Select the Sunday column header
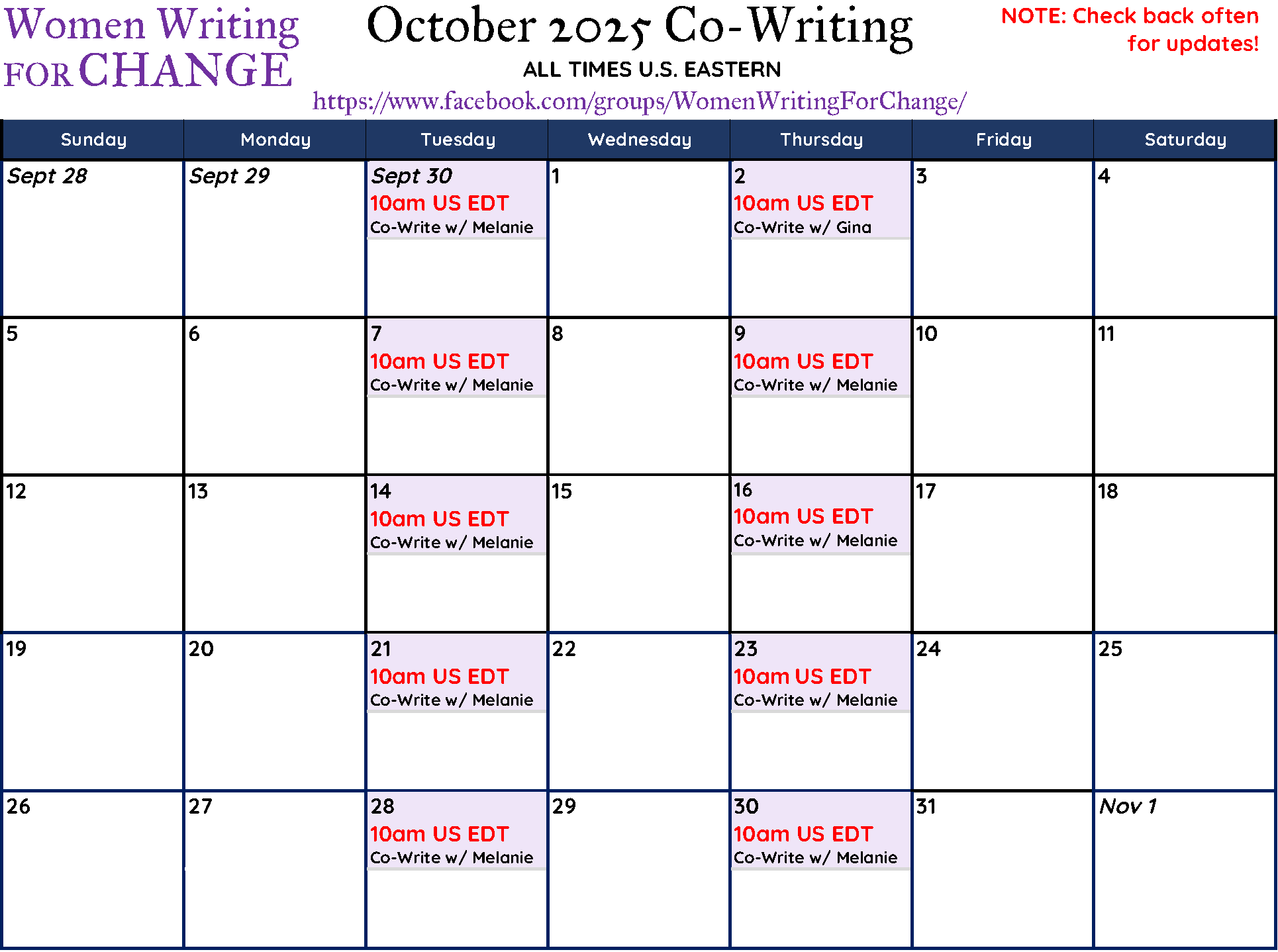The height and width of the screenshot is (952, 1278). (93, 140)
